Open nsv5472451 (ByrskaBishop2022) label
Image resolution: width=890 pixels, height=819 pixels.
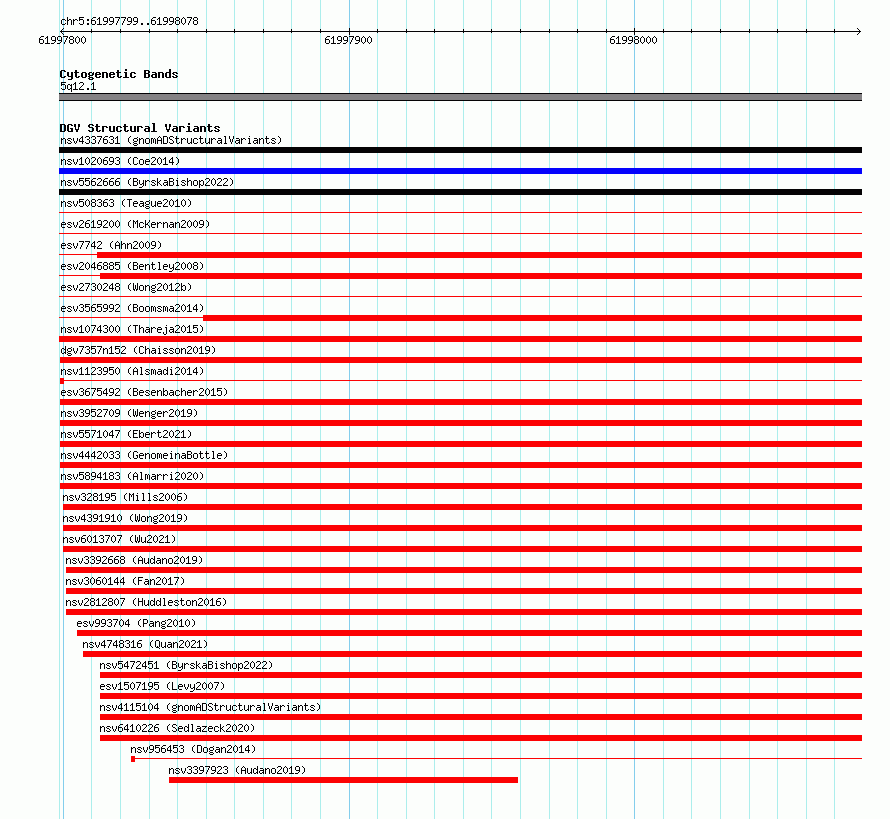[186, 665]
